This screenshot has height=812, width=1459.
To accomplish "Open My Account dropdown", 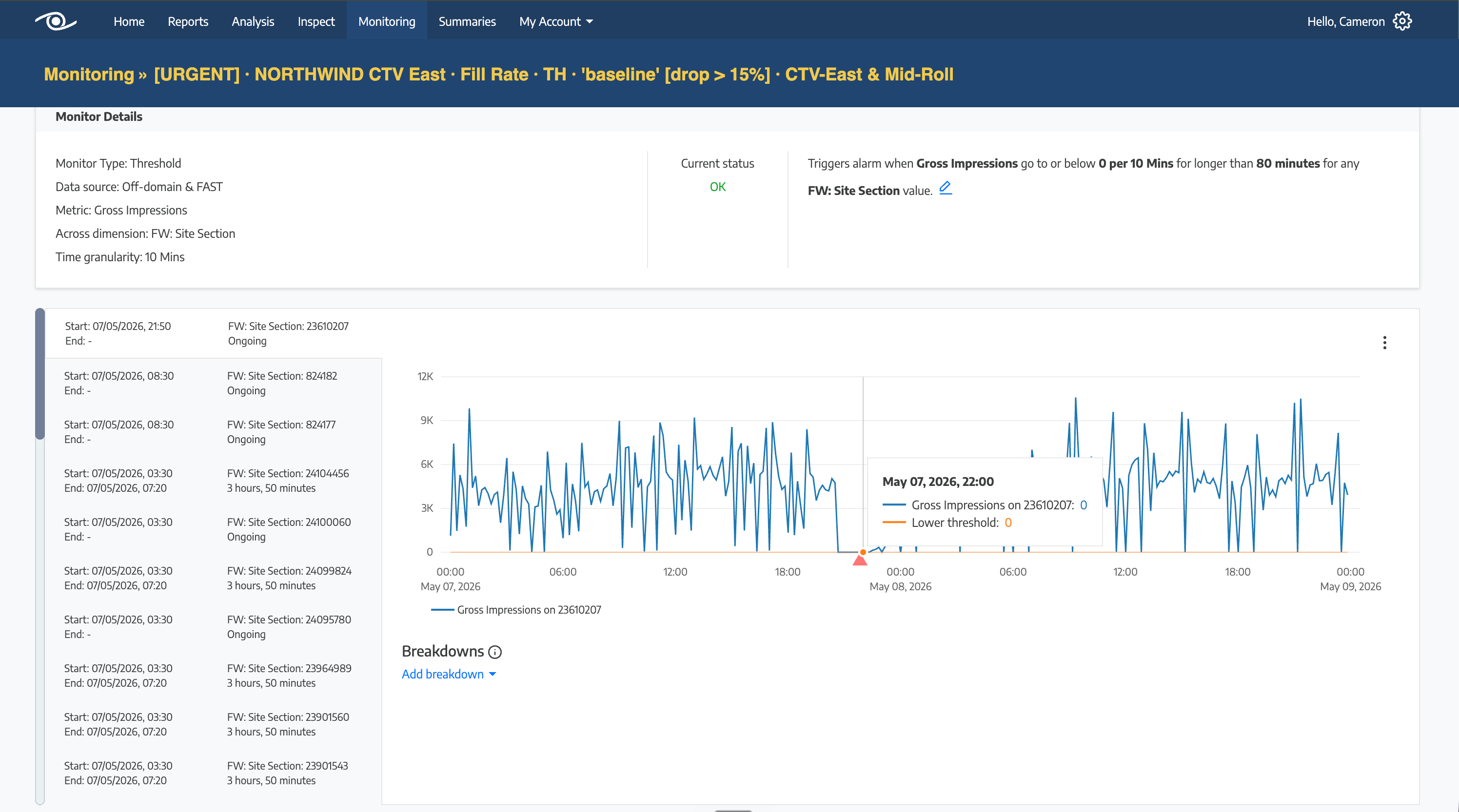I will click(555, 21).
